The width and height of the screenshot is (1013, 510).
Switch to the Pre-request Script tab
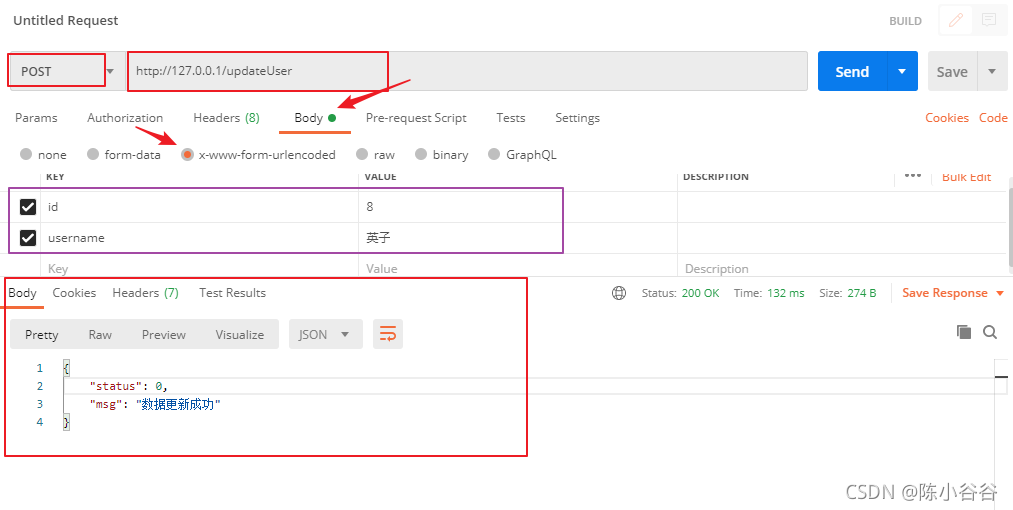[x=416, y=118]
